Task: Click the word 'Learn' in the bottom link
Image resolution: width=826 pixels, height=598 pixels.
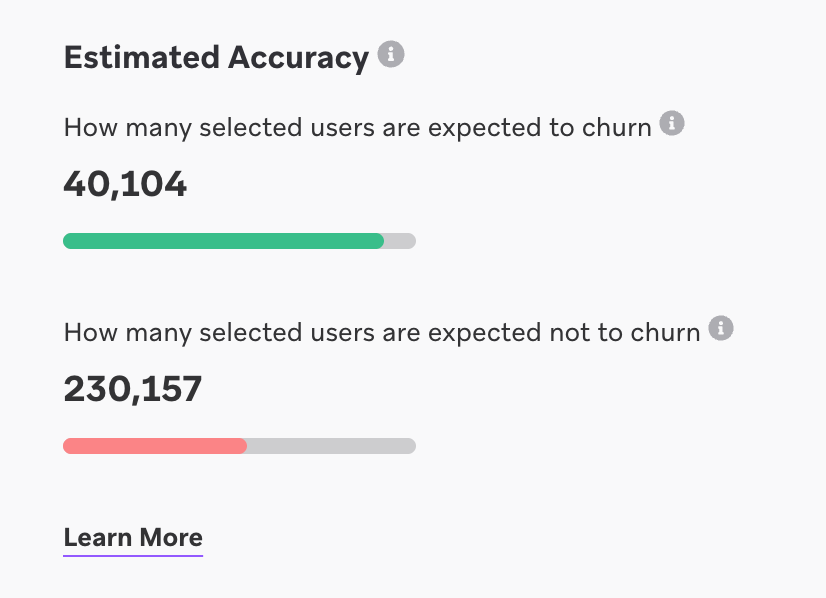Action: [98, 537]
